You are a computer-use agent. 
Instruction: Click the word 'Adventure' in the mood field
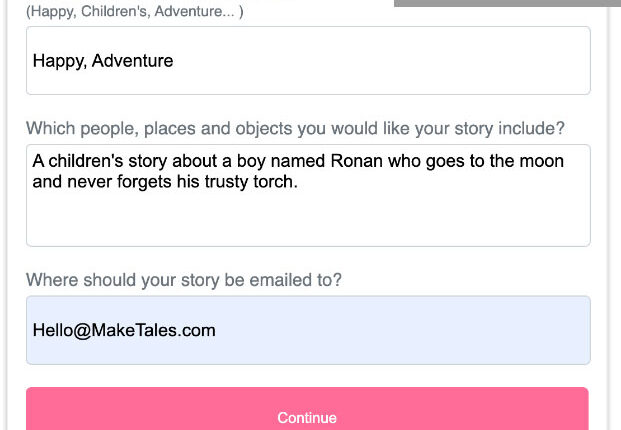pyautogui.click(x=133, y=61)
